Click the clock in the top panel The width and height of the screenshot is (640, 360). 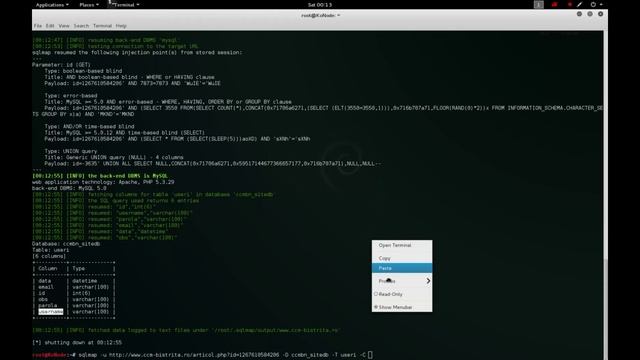320,5
